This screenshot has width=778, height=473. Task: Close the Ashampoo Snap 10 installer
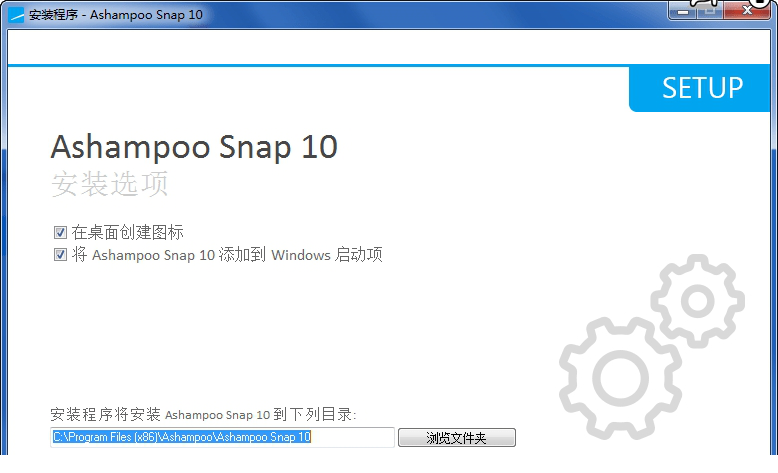pos(747,11)
